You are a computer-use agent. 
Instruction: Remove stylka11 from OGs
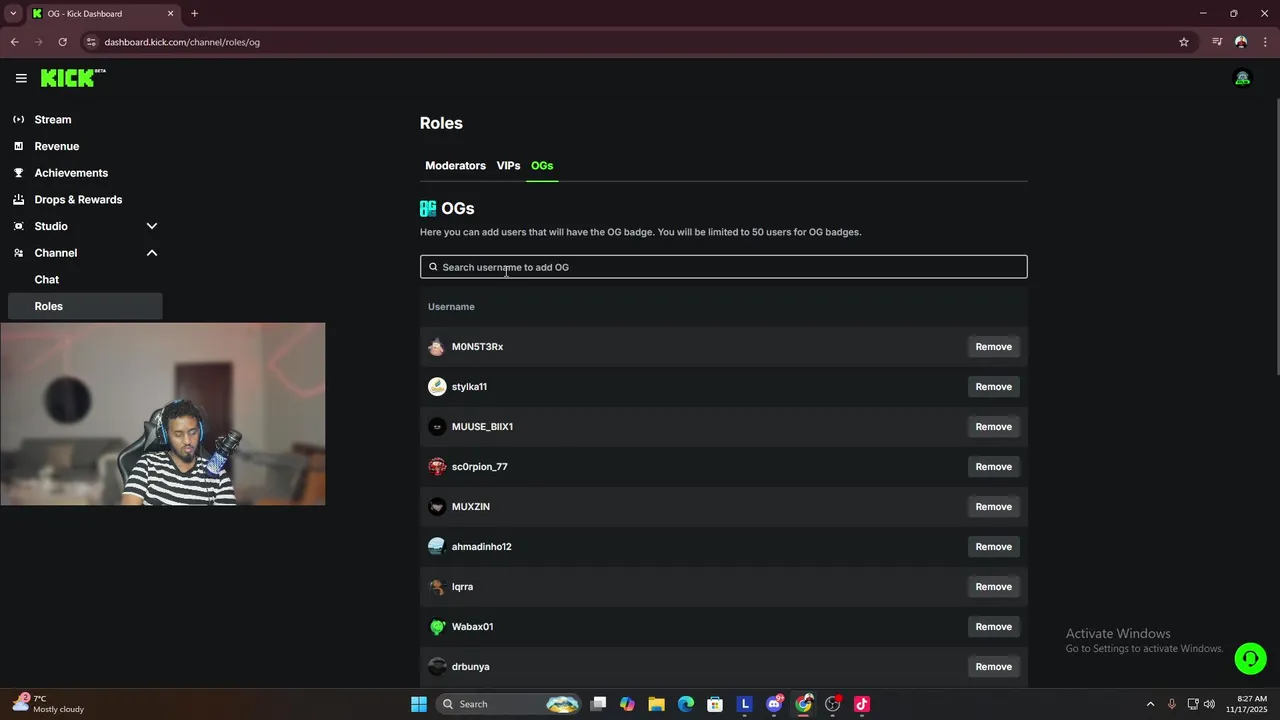coord(993,387)
